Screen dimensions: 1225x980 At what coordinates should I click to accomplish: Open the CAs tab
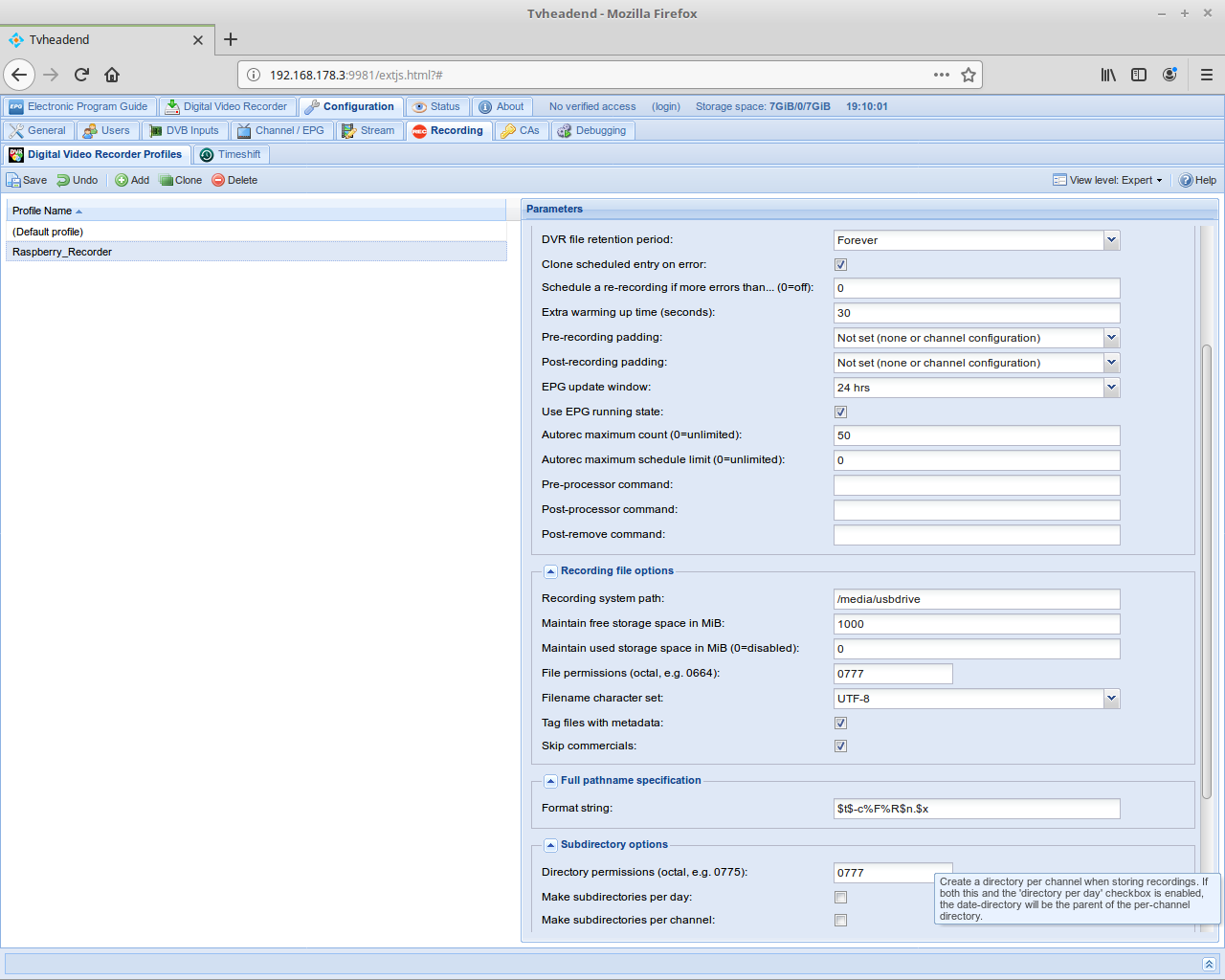[x=521, y=130]
